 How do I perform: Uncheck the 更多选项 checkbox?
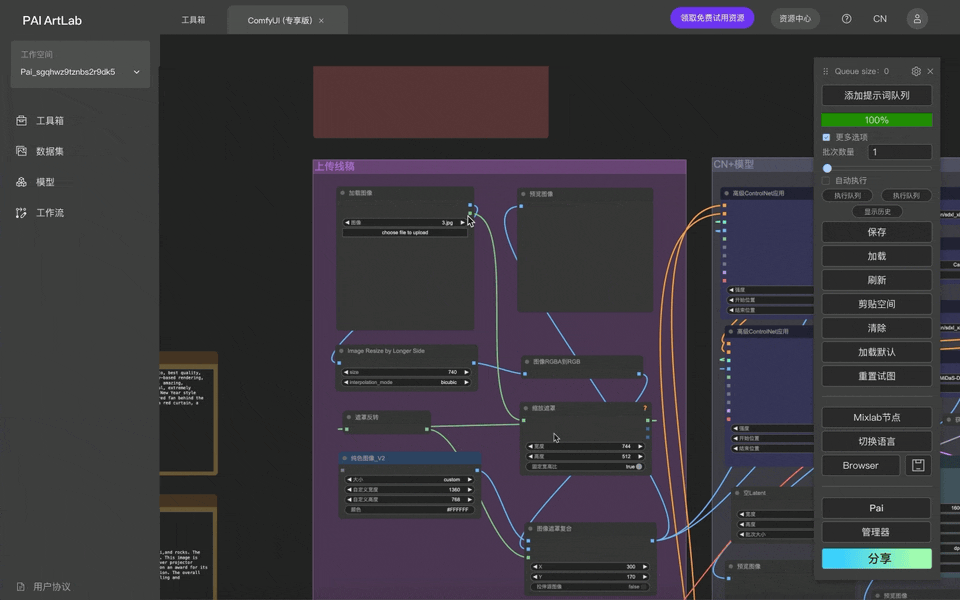[x=827, y=137]
